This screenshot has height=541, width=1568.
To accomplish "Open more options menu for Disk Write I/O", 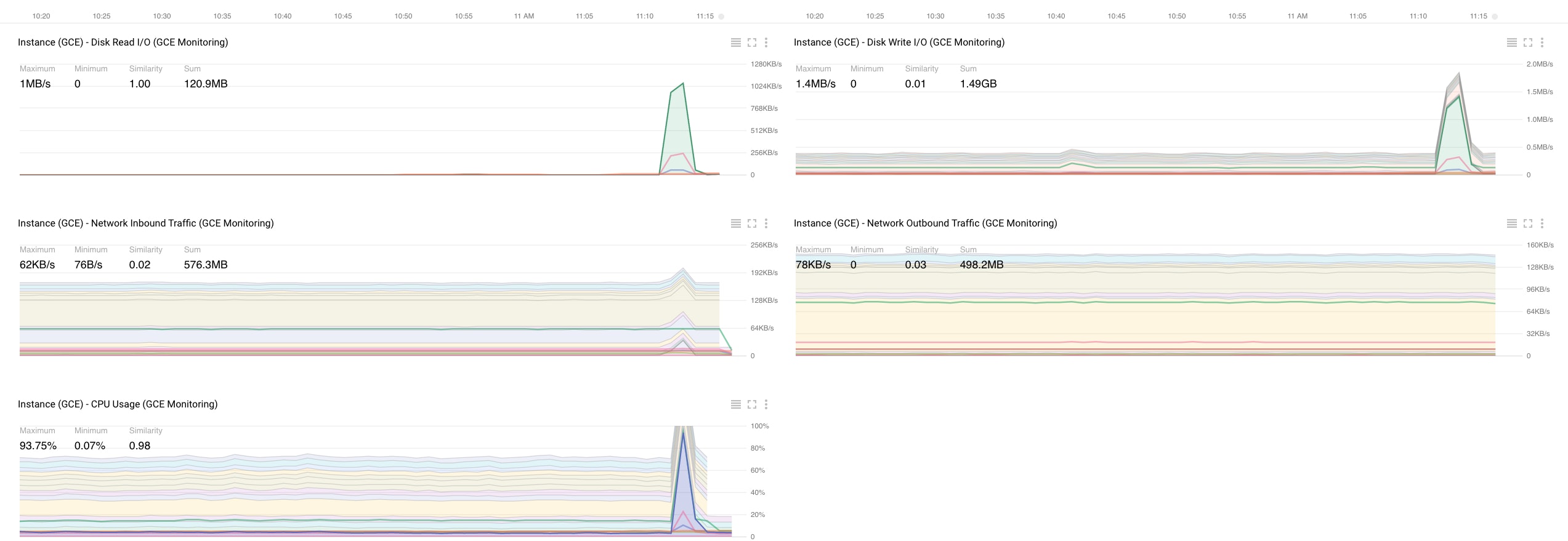I will point(1542,42).
